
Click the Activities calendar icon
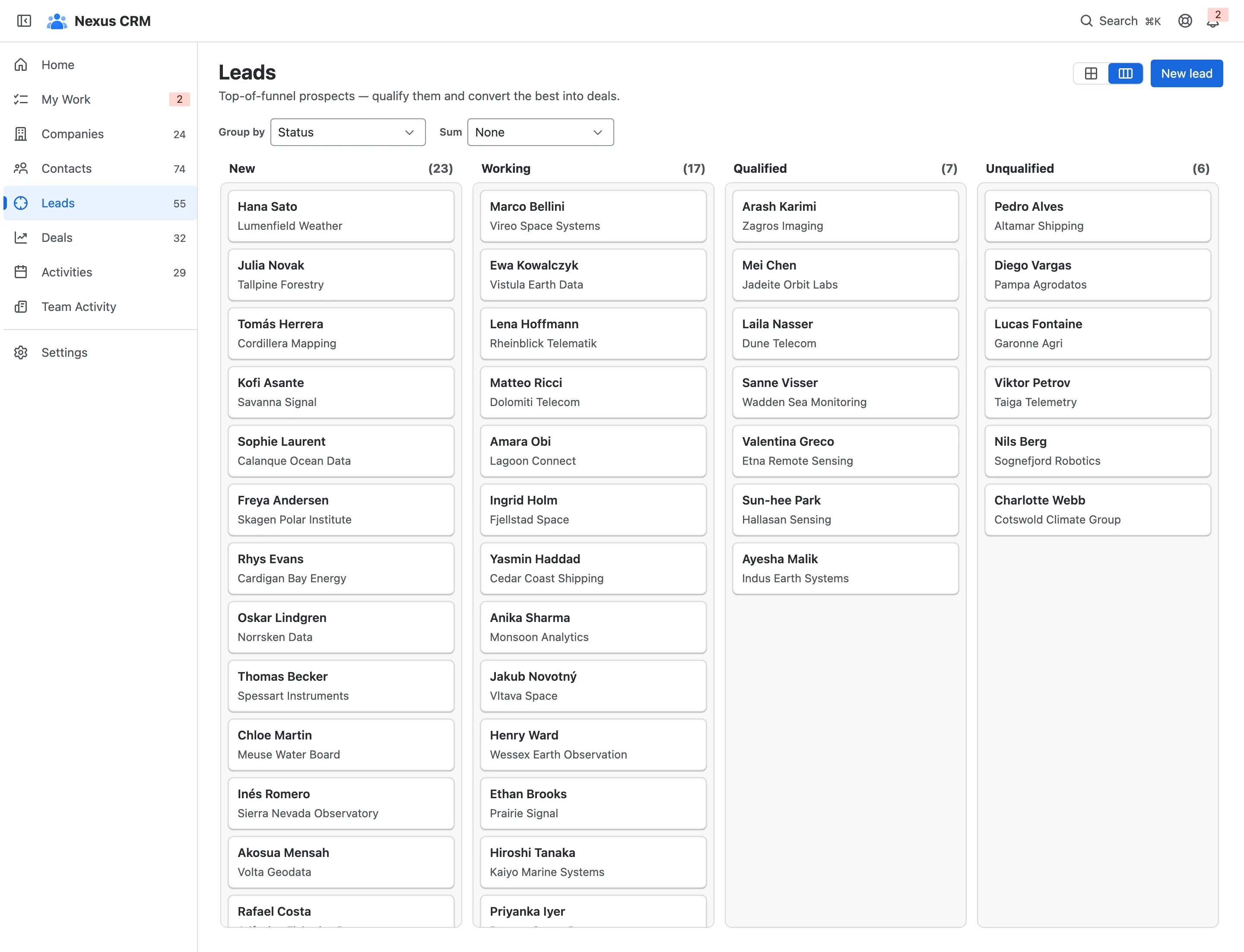click(21, 272)
